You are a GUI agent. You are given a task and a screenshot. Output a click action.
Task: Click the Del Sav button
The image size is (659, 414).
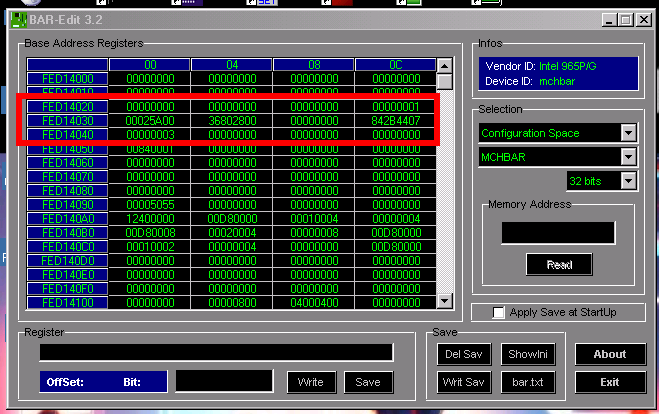coord(464,354)
